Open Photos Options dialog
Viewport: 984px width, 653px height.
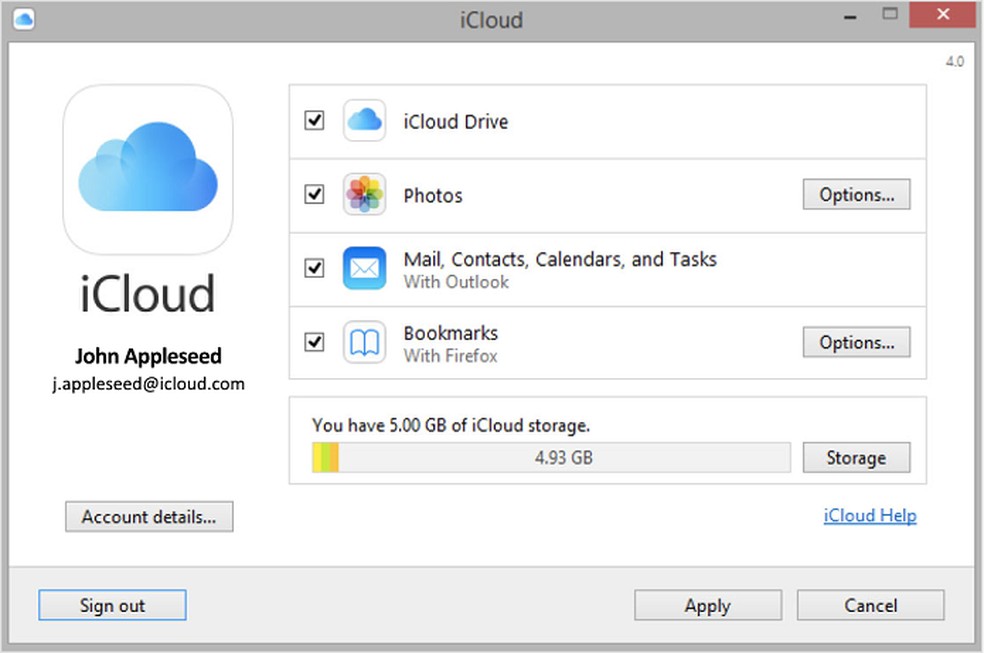click(x=856, y=194)
